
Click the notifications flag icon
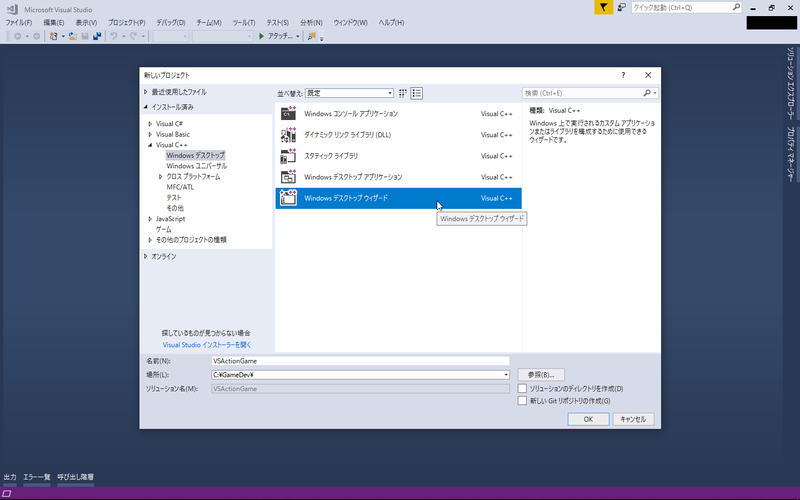point(604,7)
